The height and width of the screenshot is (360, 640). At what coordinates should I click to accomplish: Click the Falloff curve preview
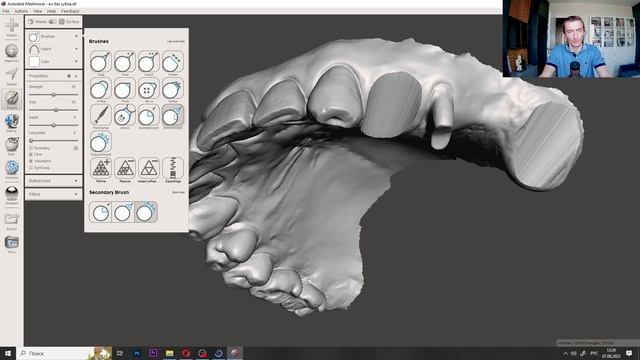(34, 49)
